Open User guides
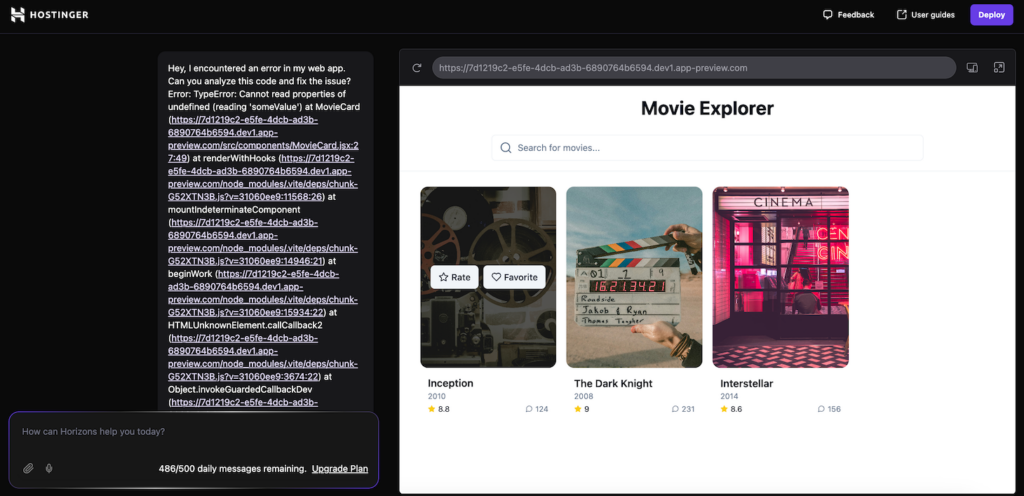This screenshot has height=496, width=1024. click(x=925, y=15)
